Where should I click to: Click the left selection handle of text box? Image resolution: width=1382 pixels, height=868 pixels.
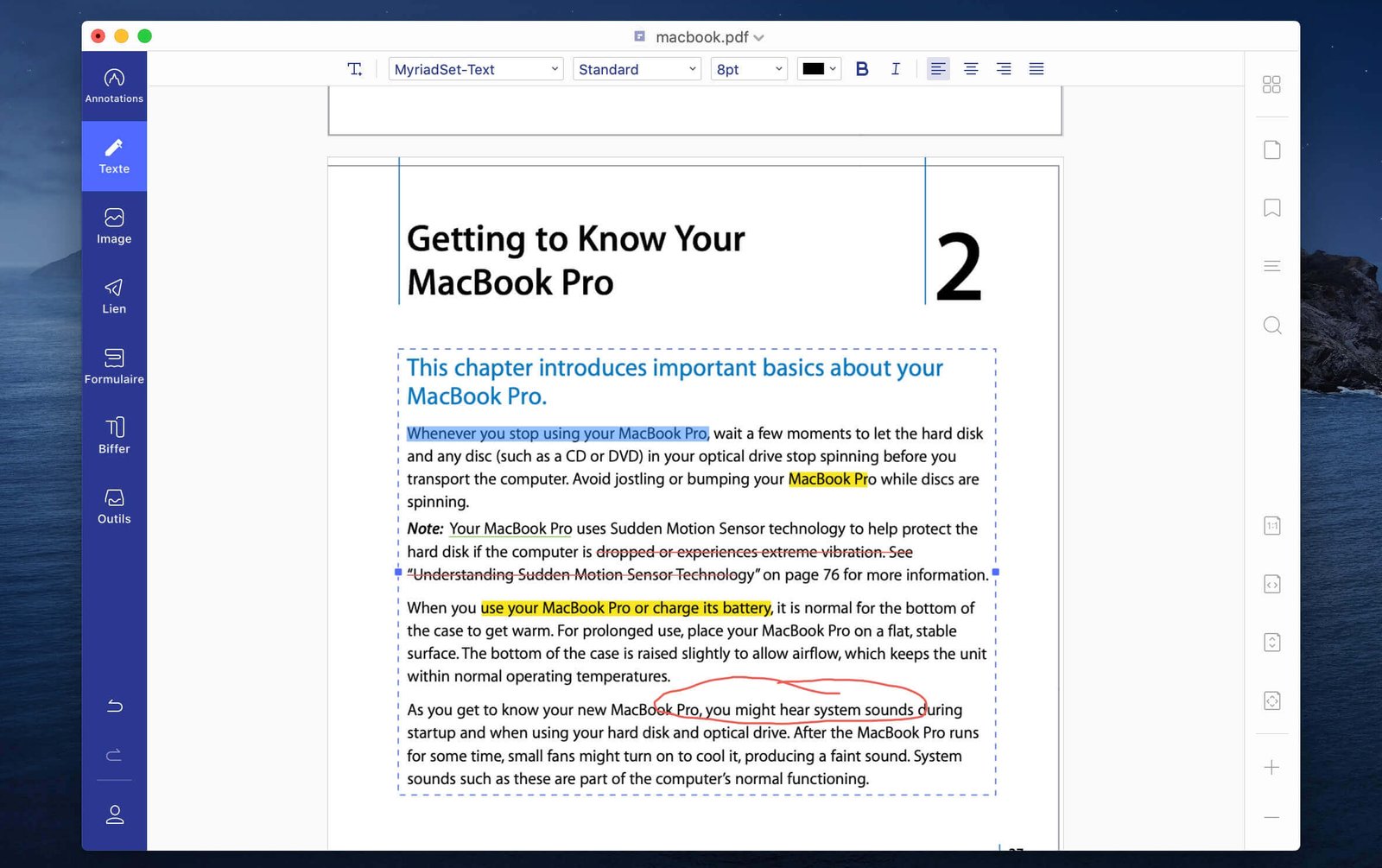tap(398, 572)
